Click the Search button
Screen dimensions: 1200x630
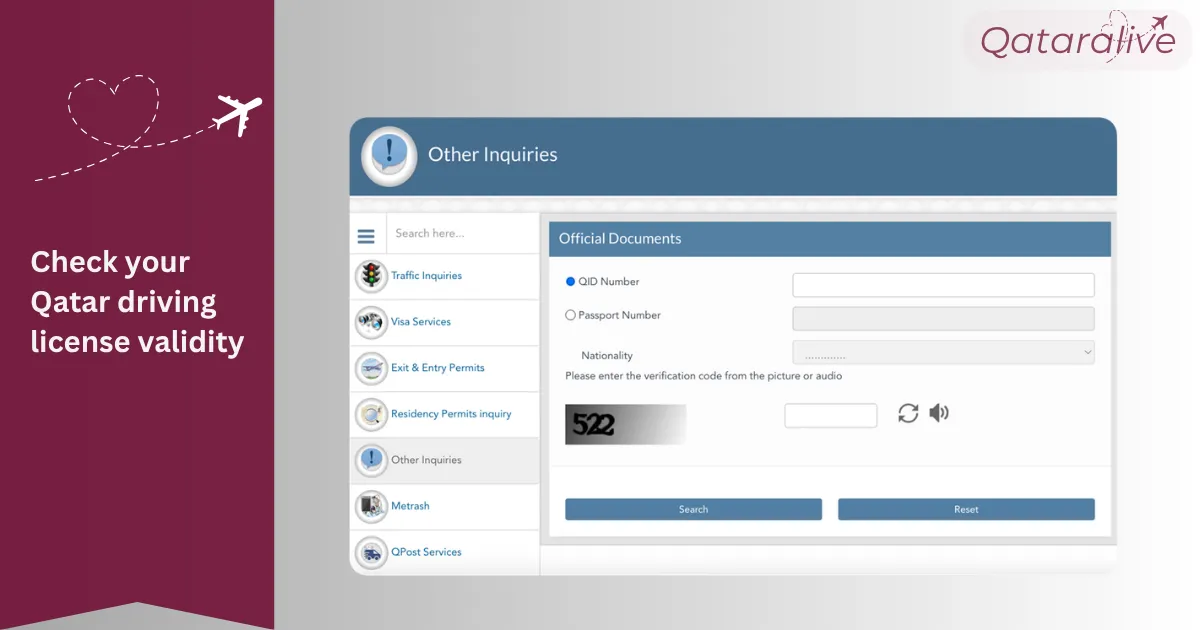(x=693, y=509)
